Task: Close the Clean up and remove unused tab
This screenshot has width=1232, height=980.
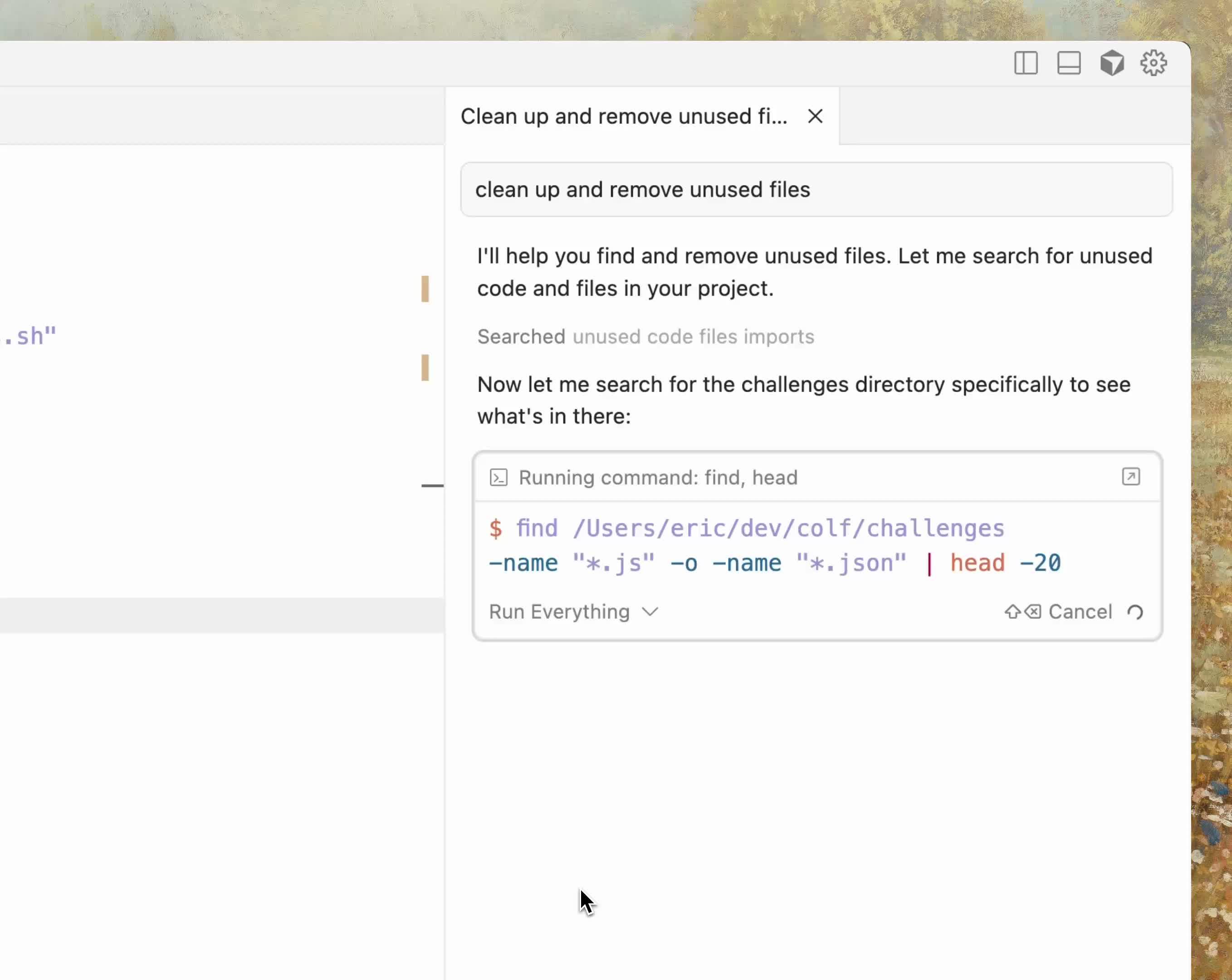Action: pyautogui.click(x=815, y=117)
